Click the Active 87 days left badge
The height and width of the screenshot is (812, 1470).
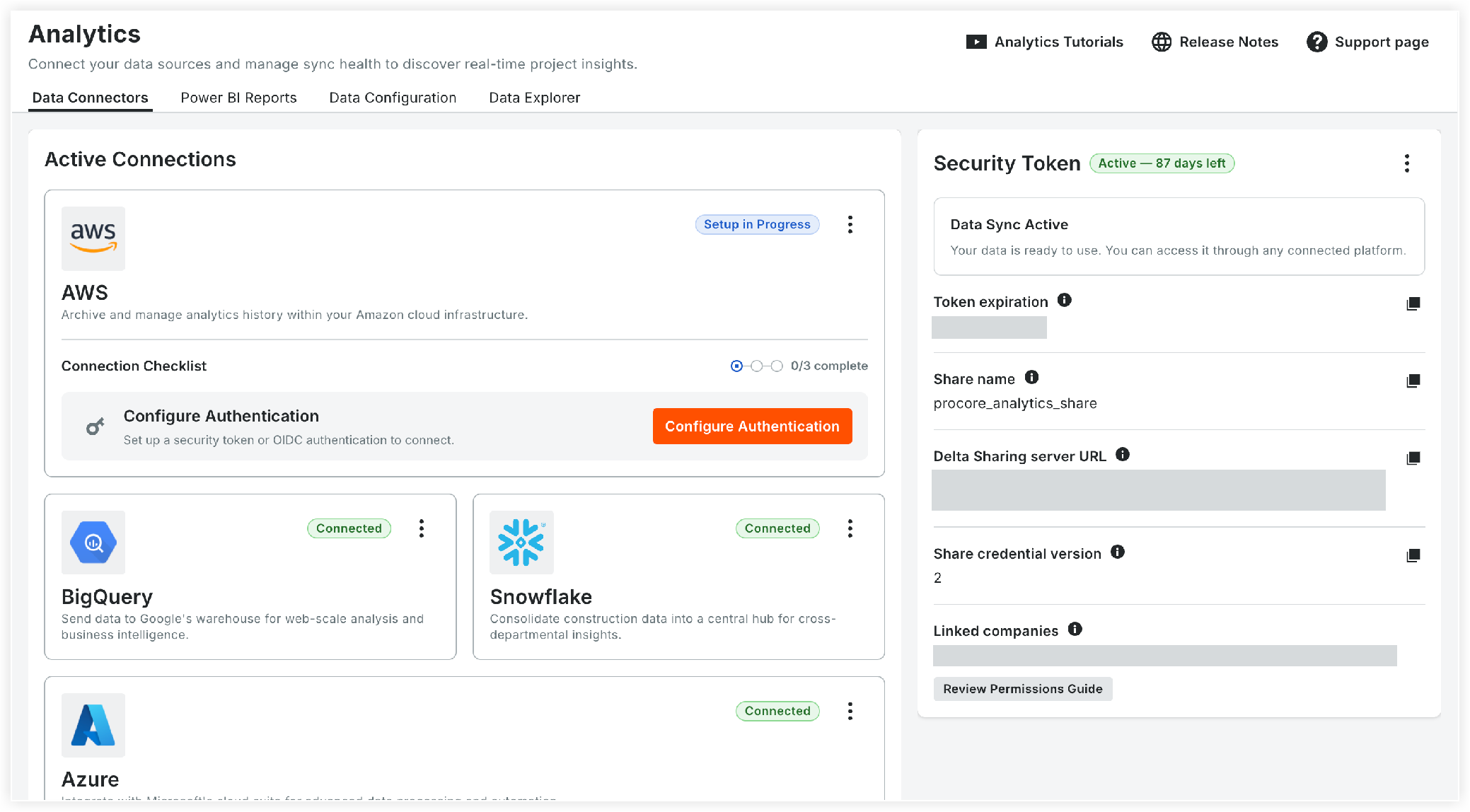tap(1162, 163)
